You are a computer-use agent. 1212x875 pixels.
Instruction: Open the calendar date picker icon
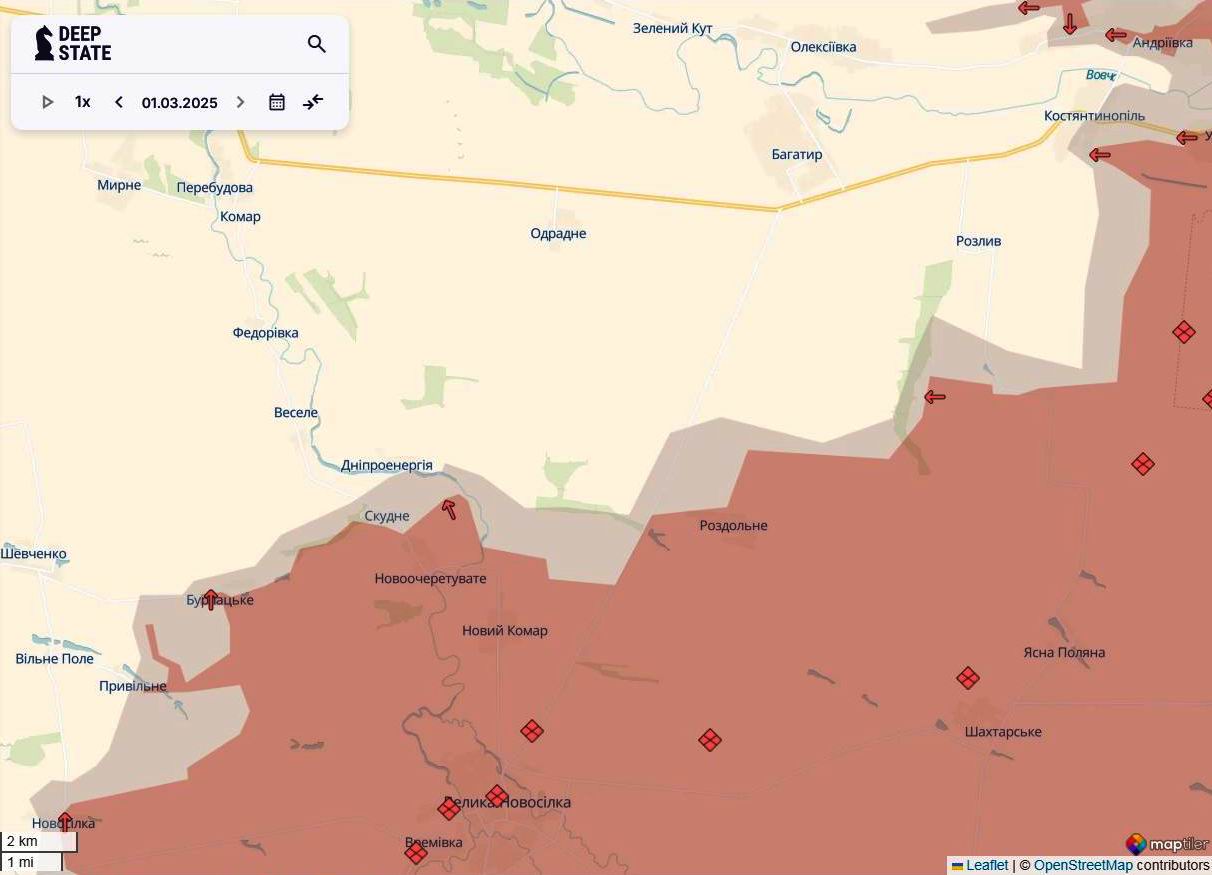(277, 101)
